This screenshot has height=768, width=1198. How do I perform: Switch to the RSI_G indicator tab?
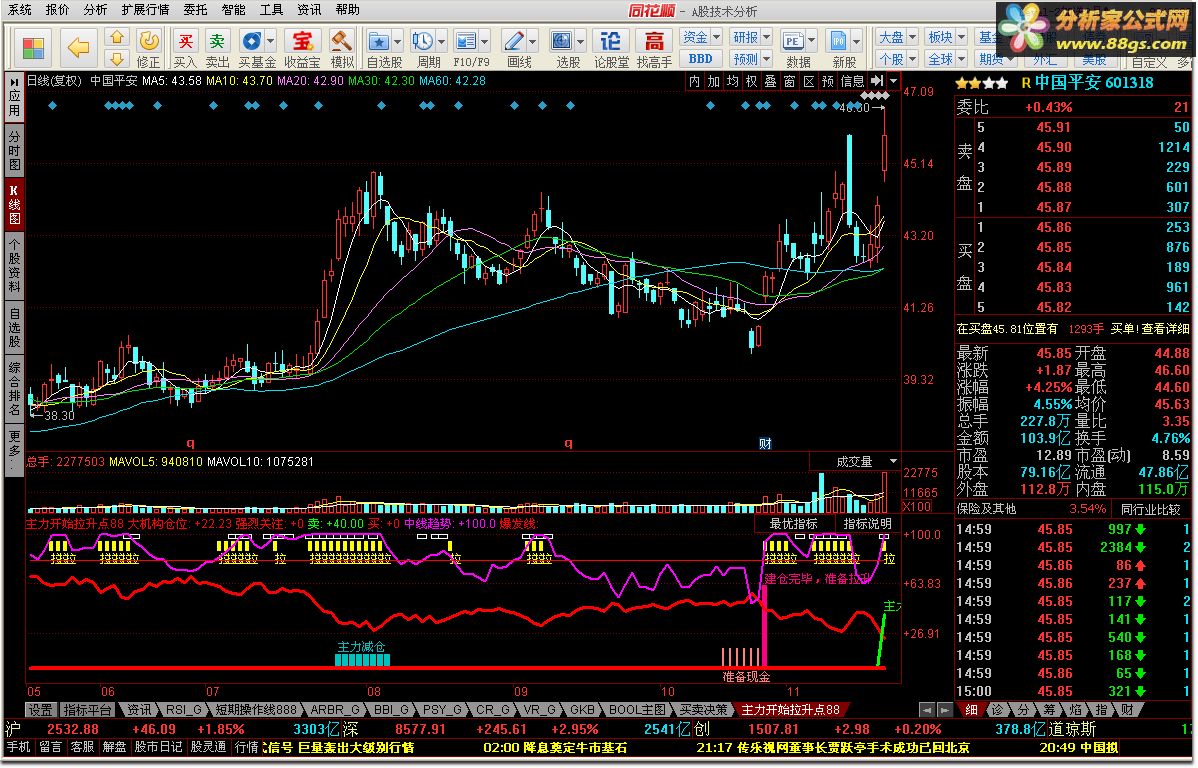[x=183, y=710]
